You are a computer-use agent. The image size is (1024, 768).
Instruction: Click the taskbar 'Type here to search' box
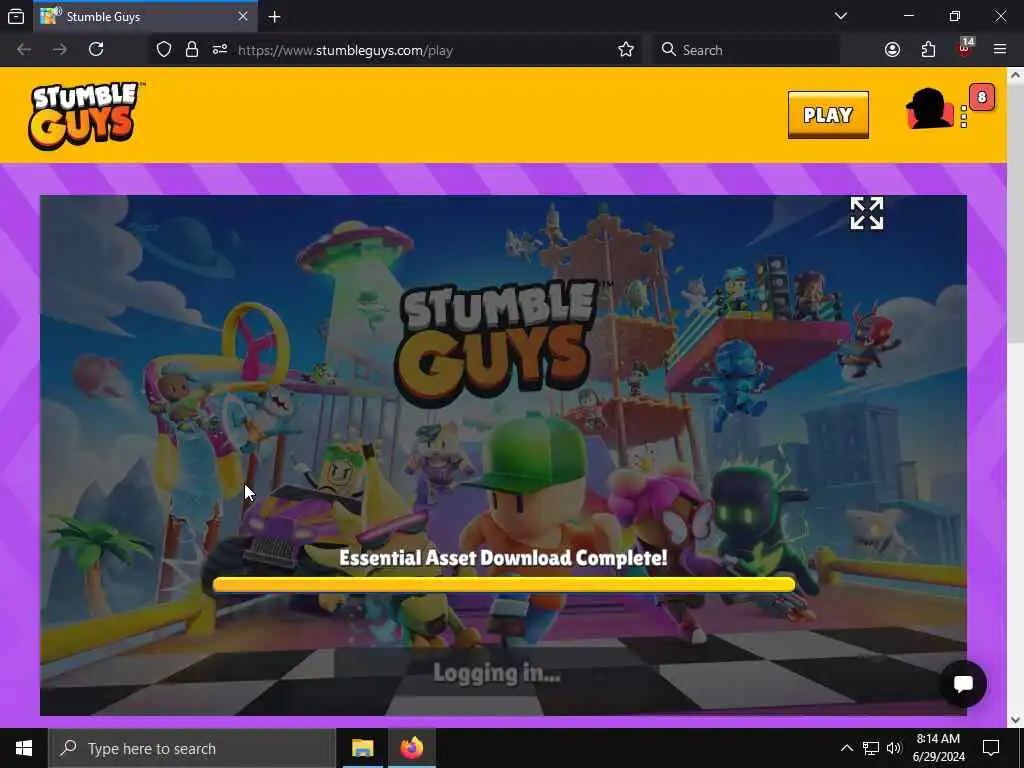[x=192, y=748]
